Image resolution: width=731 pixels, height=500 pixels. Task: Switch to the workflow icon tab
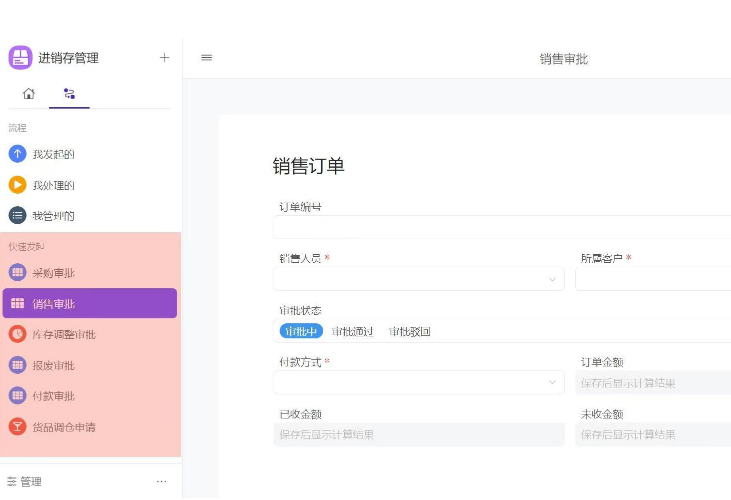click(69, 94)
